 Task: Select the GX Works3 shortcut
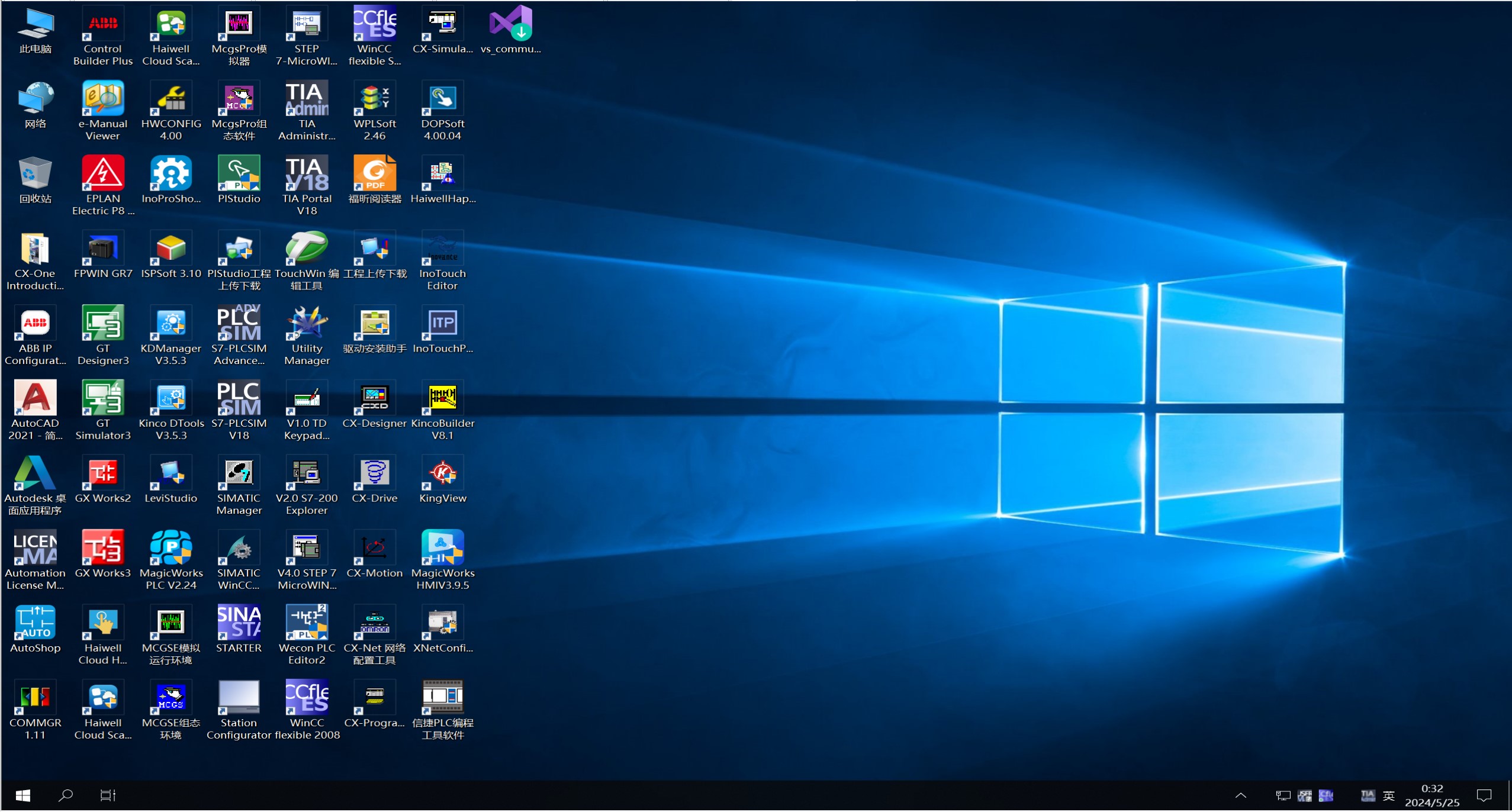click(102, 553)
